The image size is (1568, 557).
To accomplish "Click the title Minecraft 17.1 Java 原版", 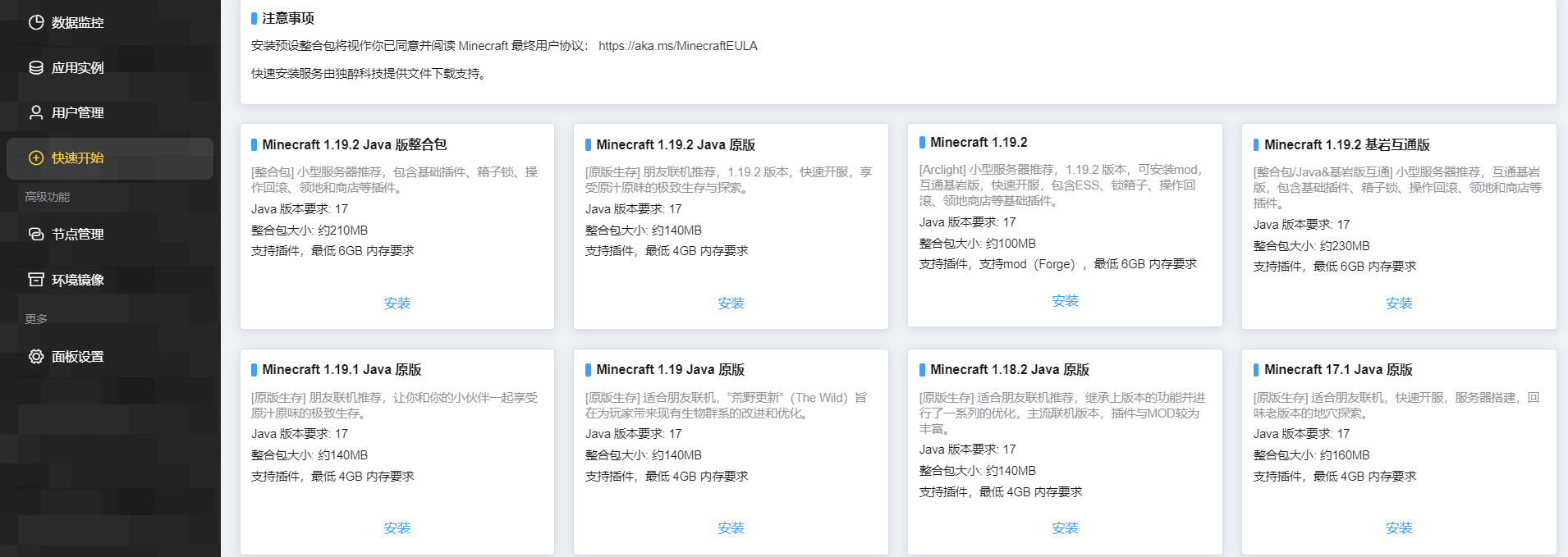I will 1339,370.
